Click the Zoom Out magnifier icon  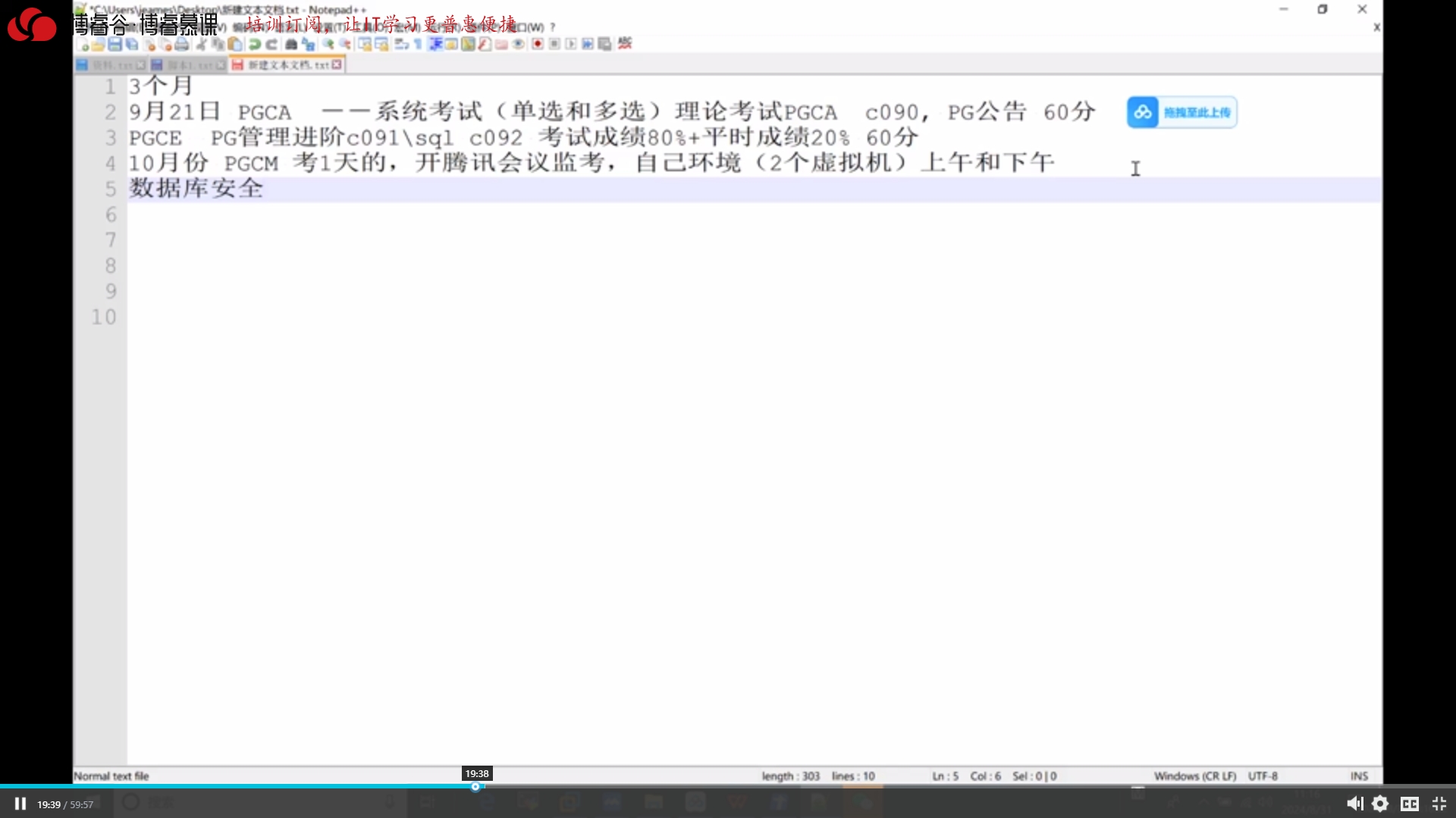(x=345, y=44)
